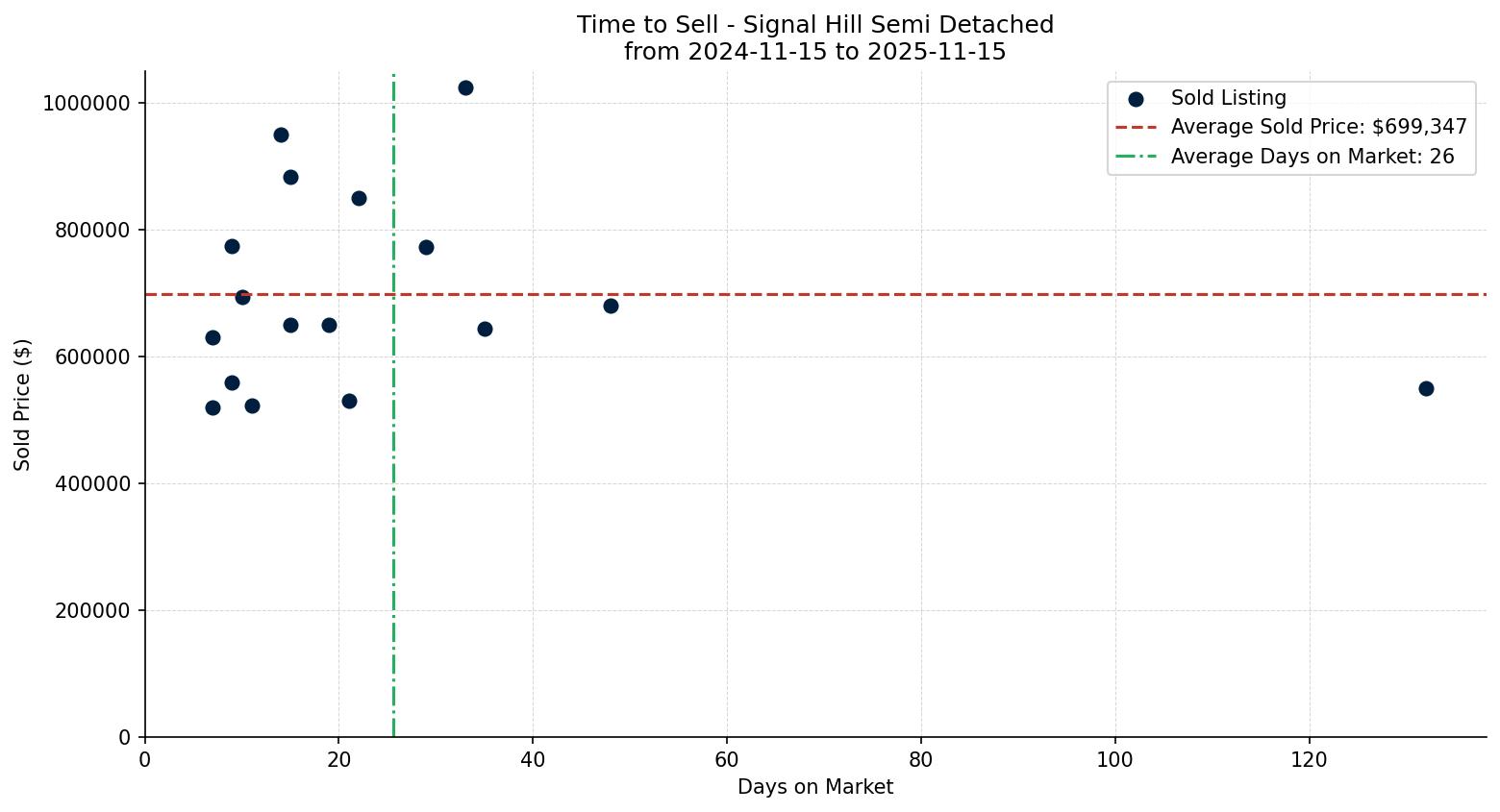The width and height of the screenshot is (1500, 812).
Task: Click the 'Sold Price ($)' y-axis label
Action: 23,405
